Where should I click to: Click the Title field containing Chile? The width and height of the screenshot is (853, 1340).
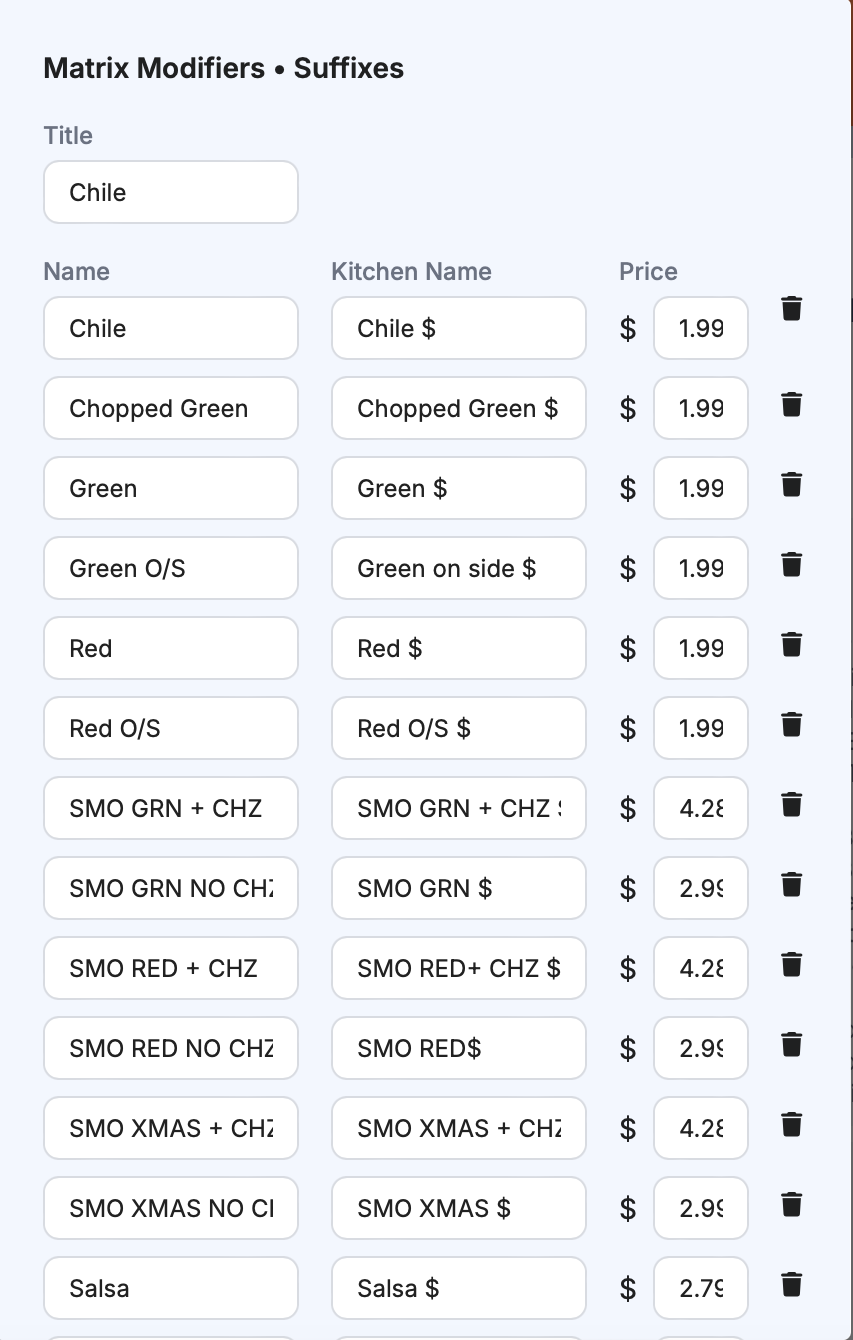pos(171,192)
